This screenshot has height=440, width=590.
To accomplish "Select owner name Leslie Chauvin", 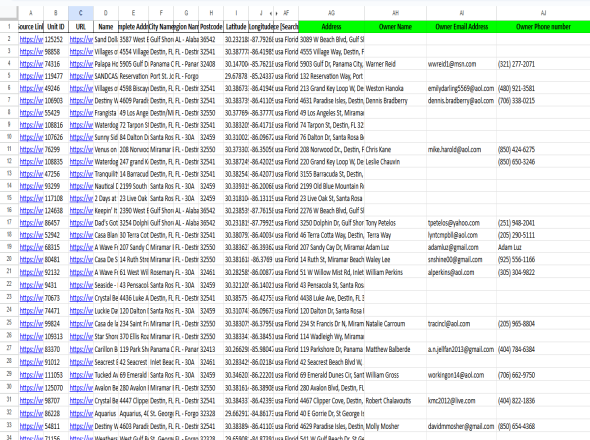I will click(395, 161).
